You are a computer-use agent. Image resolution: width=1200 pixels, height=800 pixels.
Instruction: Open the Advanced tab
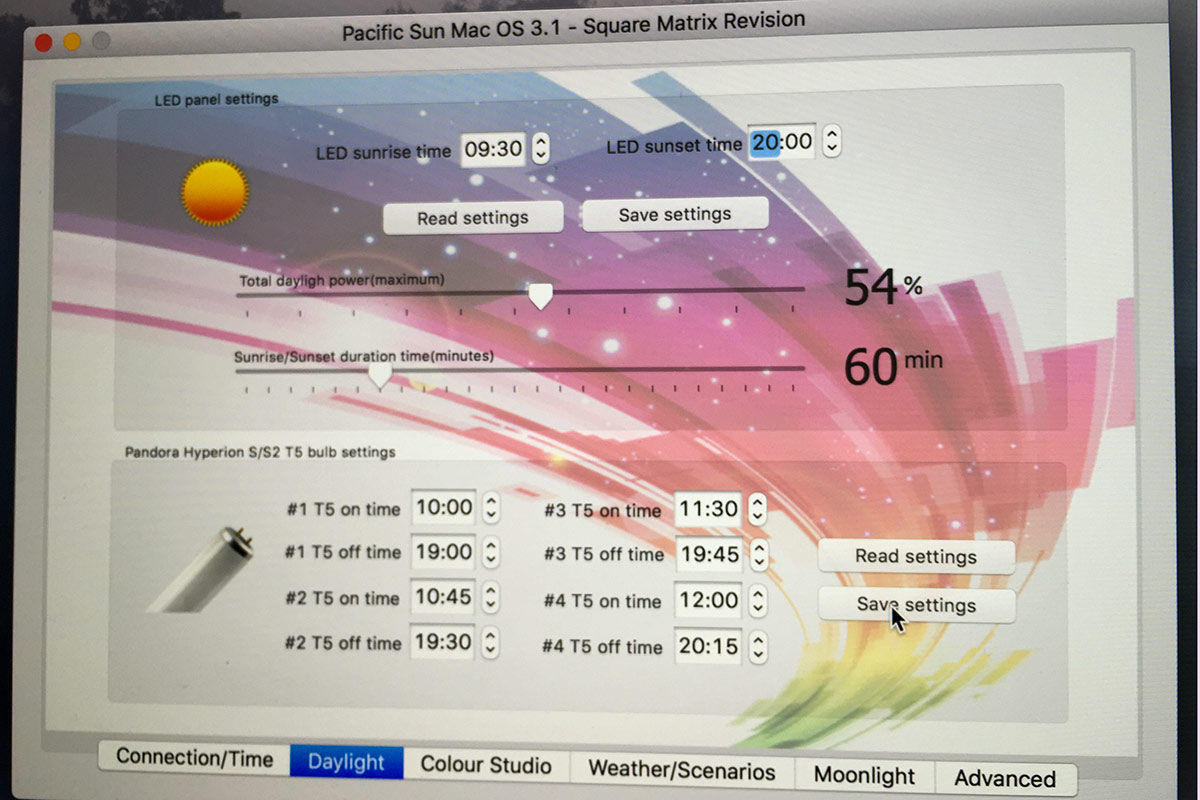1004,778
